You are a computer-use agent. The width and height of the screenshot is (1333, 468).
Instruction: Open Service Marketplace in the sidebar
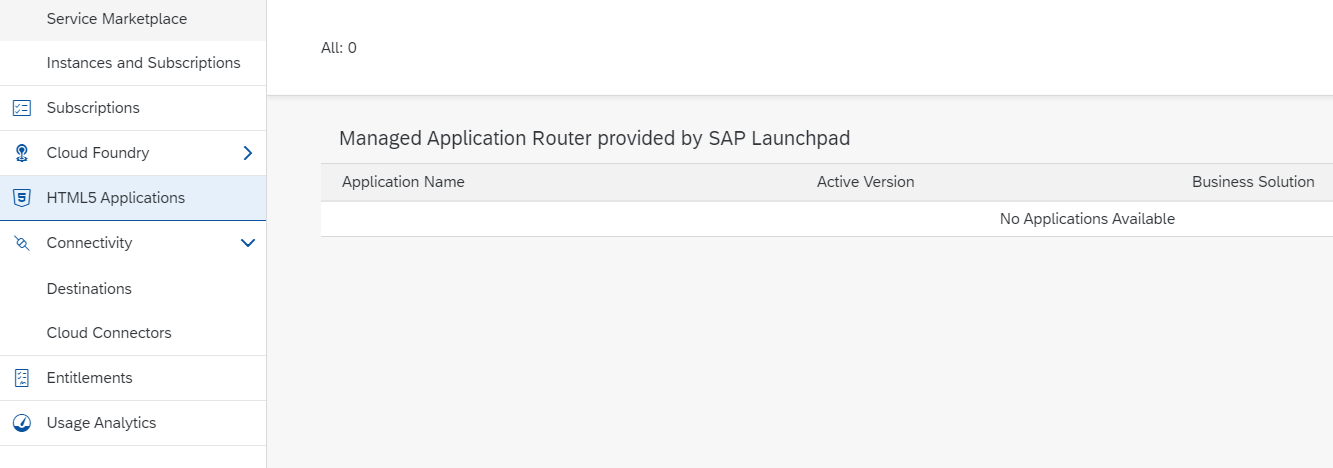point(117,19)
